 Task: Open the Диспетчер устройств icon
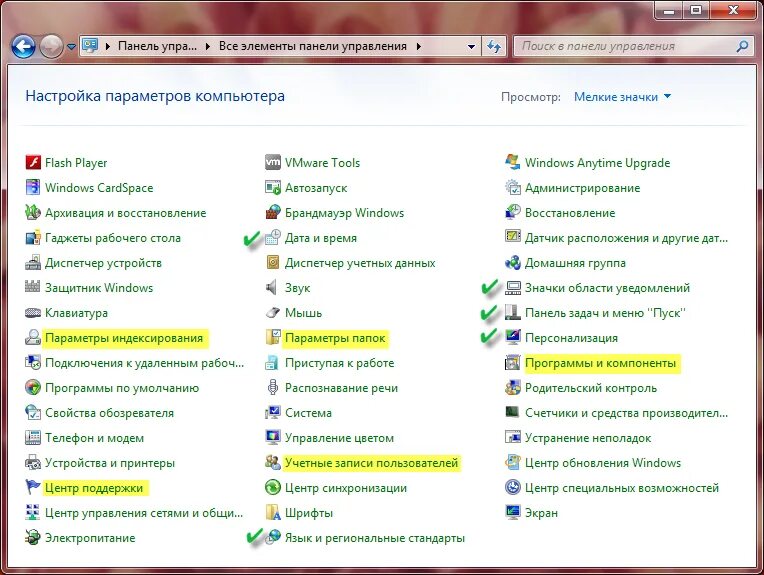(33, 262)
